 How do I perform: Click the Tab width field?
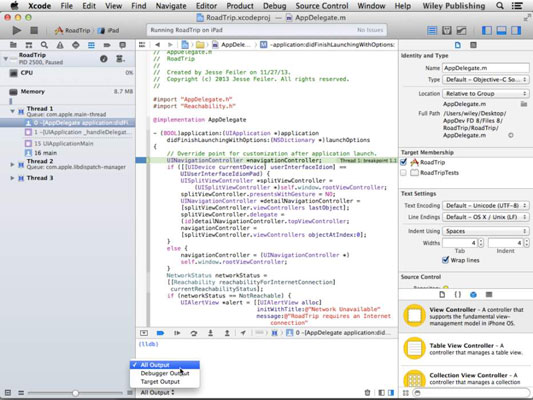[x=460, y=243]
